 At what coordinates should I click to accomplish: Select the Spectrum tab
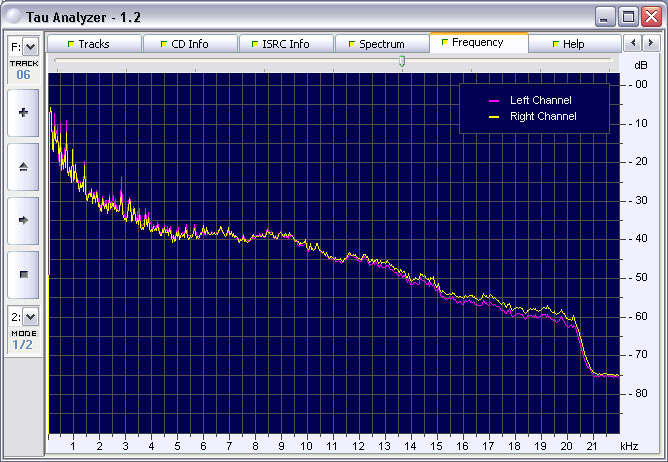[x=381, y=44]
